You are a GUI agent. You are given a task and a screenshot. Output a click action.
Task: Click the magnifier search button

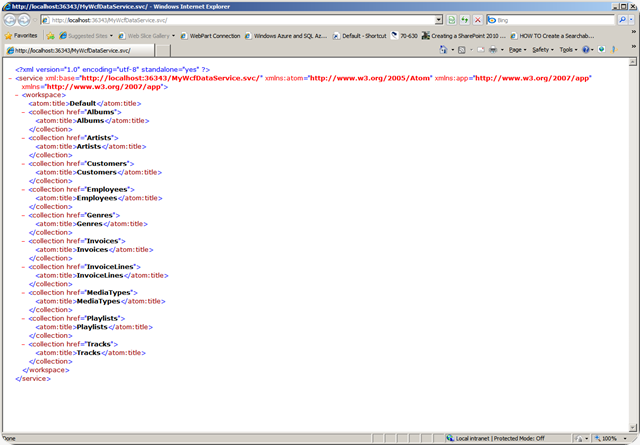[622, 20]
